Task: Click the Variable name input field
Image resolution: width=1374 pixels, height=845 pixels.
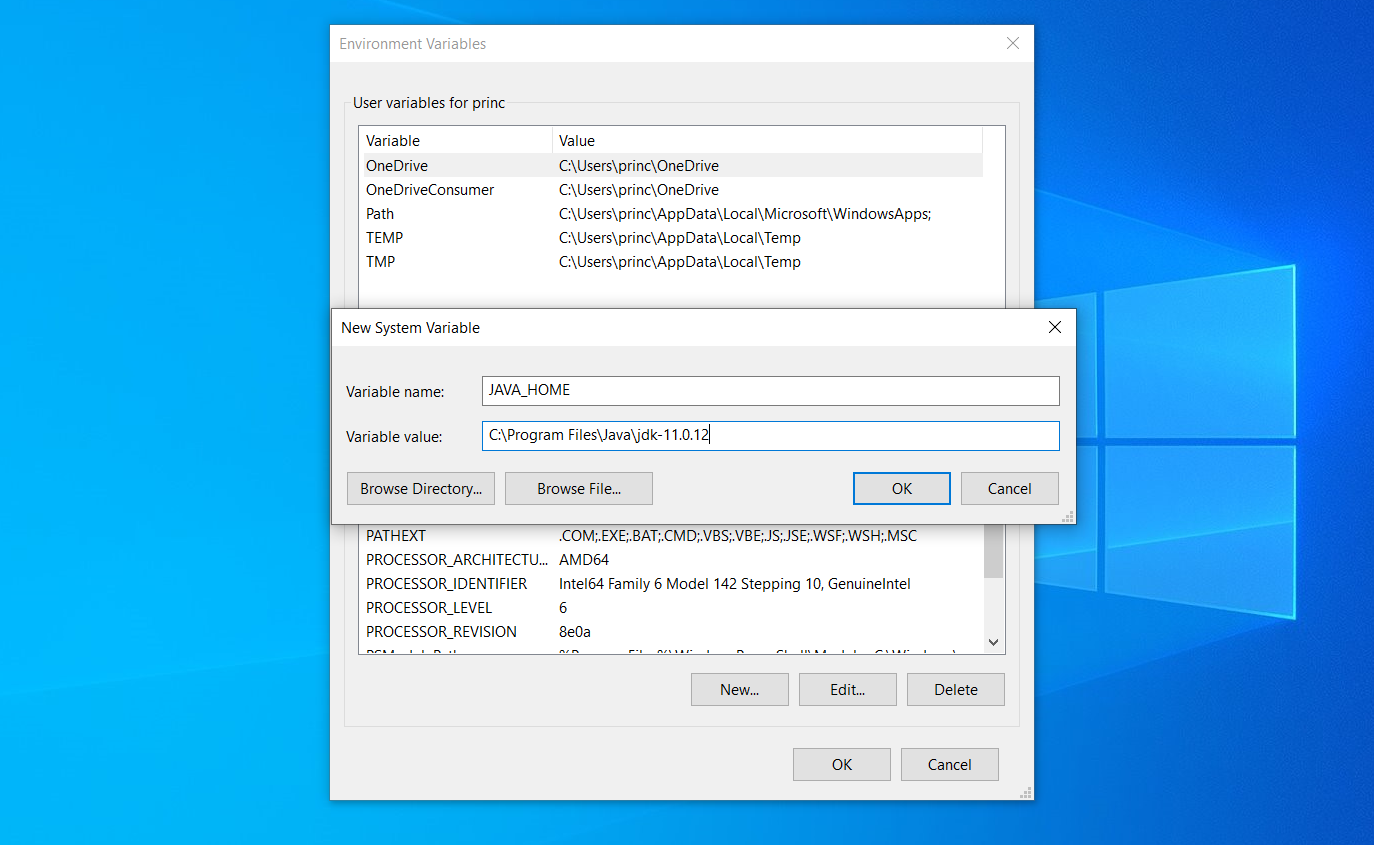Action: click(770, 391)
